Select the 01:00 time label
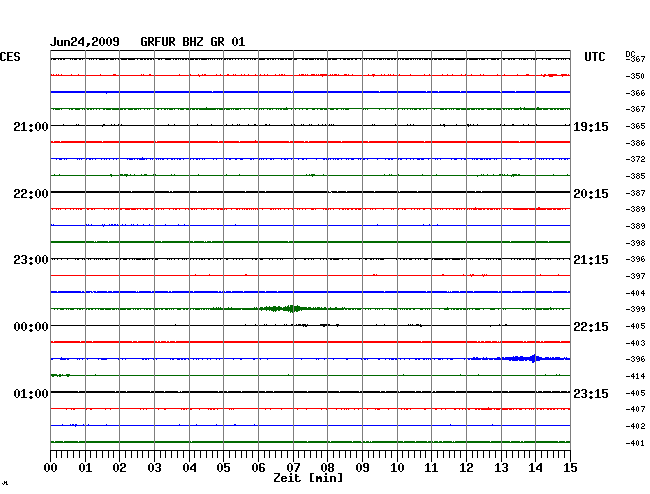650x494 pixels. point(31,393)
